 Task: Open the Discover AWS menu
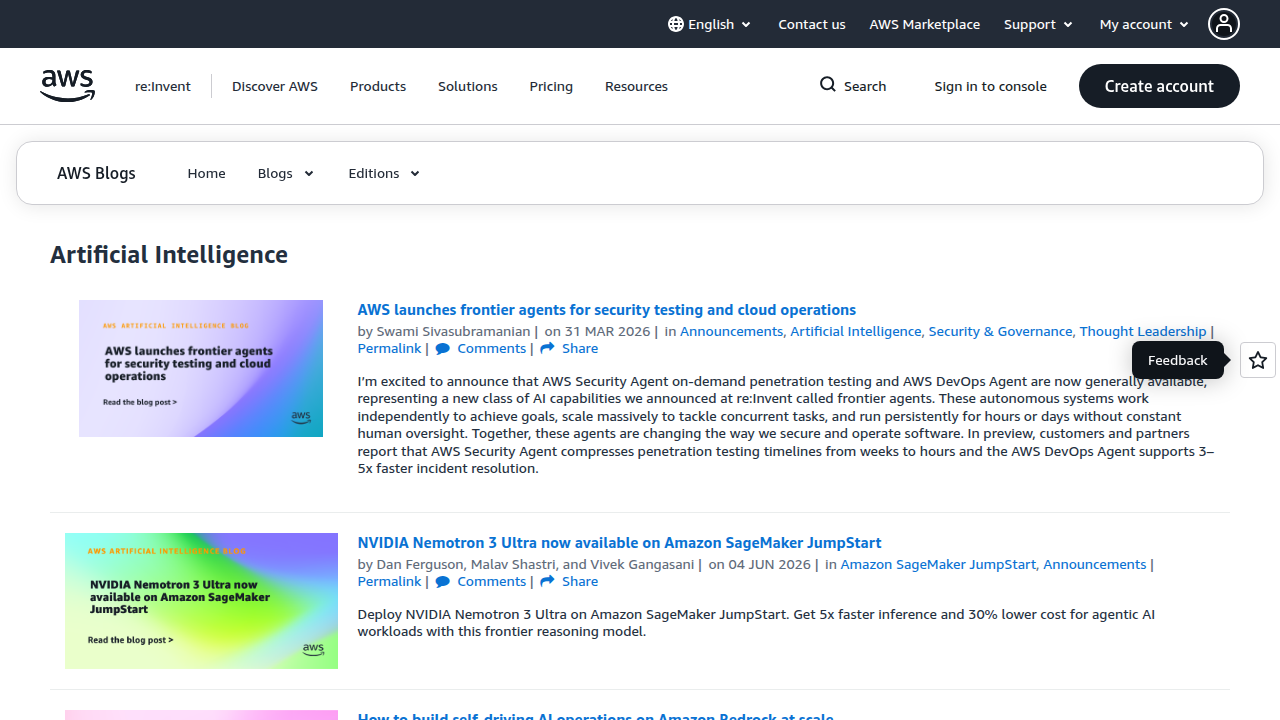pos(275,86)
